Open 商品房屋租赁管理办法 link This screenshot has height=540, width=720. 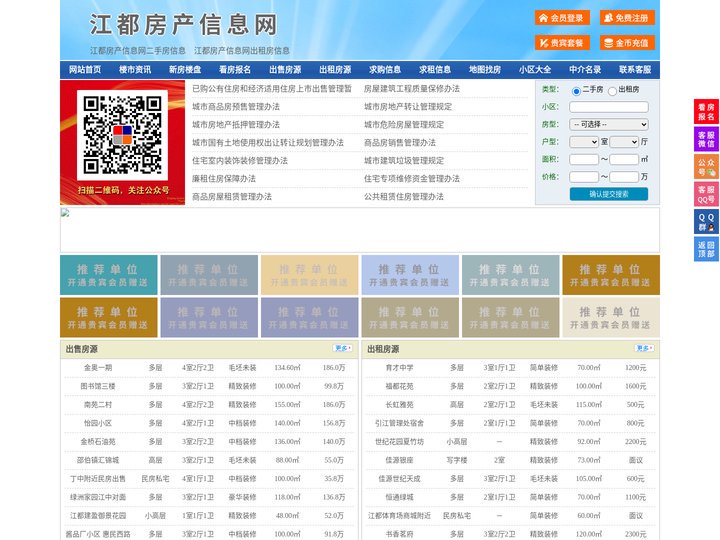pos(232,197)
